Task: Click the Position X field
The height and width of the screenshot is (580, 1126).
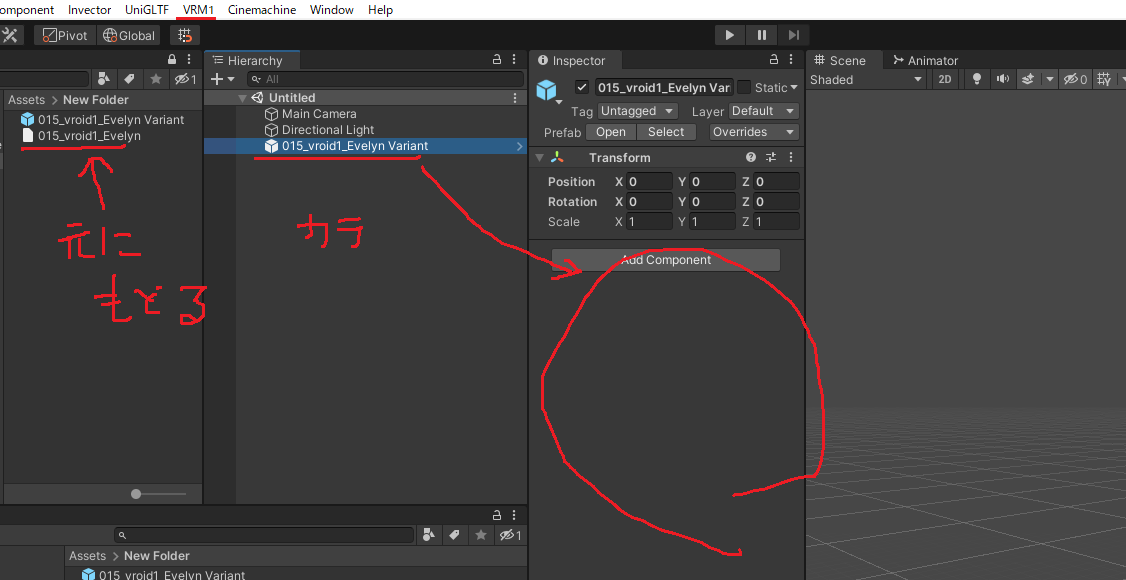Action: tap(649, 182)
